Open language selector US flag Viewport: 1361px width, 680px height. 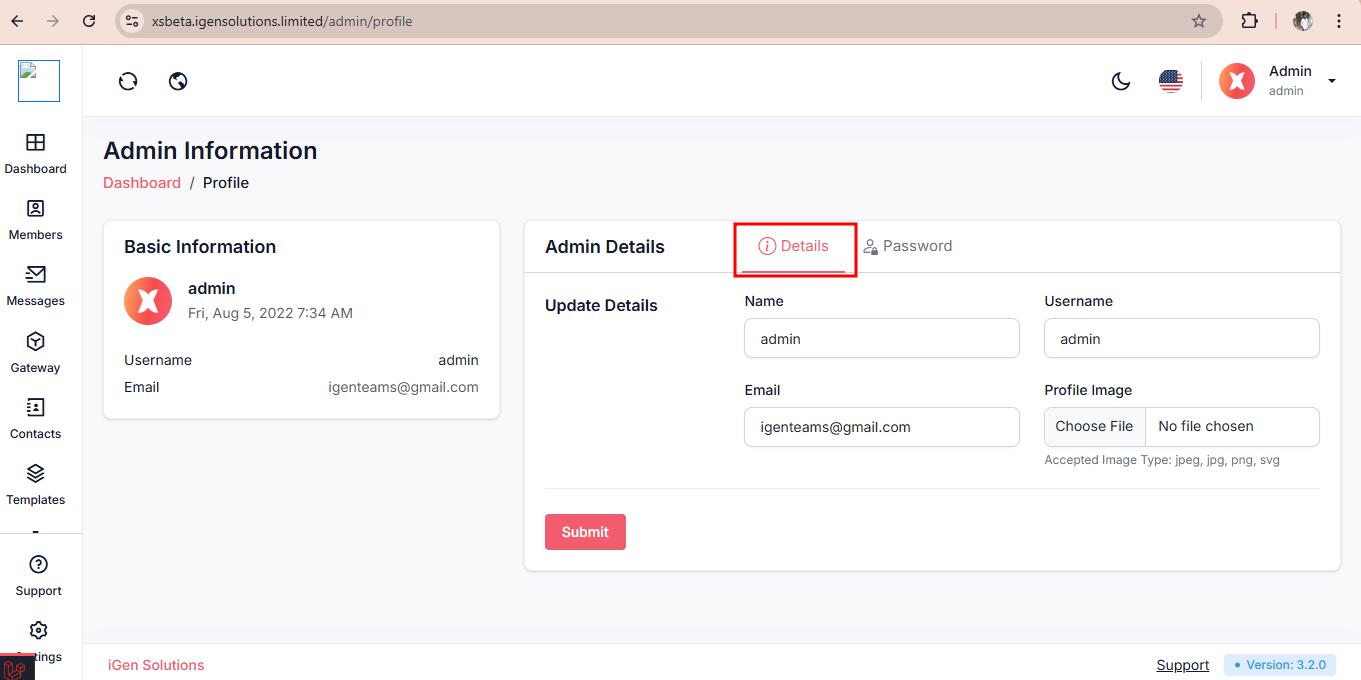[1171, 81]
